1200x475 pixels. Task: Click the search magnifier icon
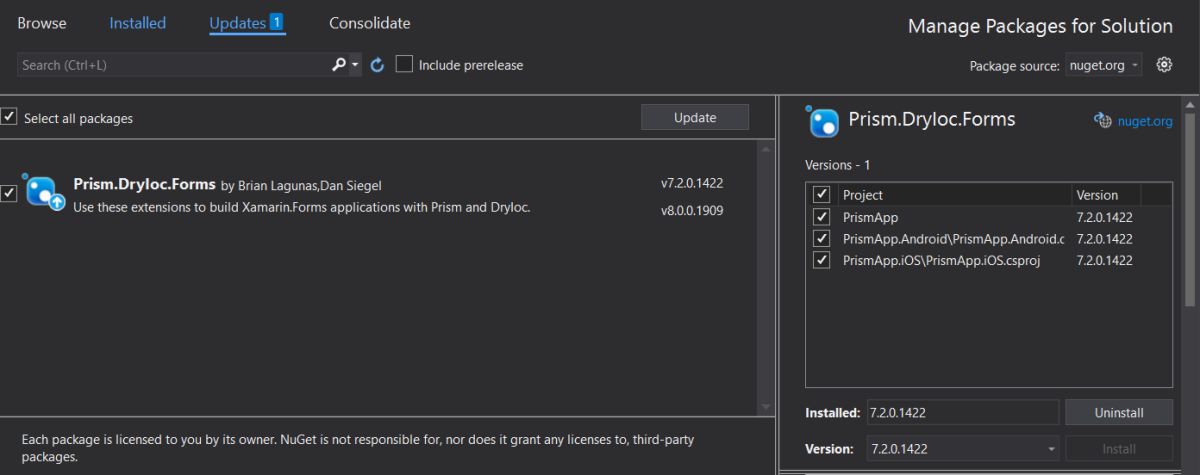339,65
